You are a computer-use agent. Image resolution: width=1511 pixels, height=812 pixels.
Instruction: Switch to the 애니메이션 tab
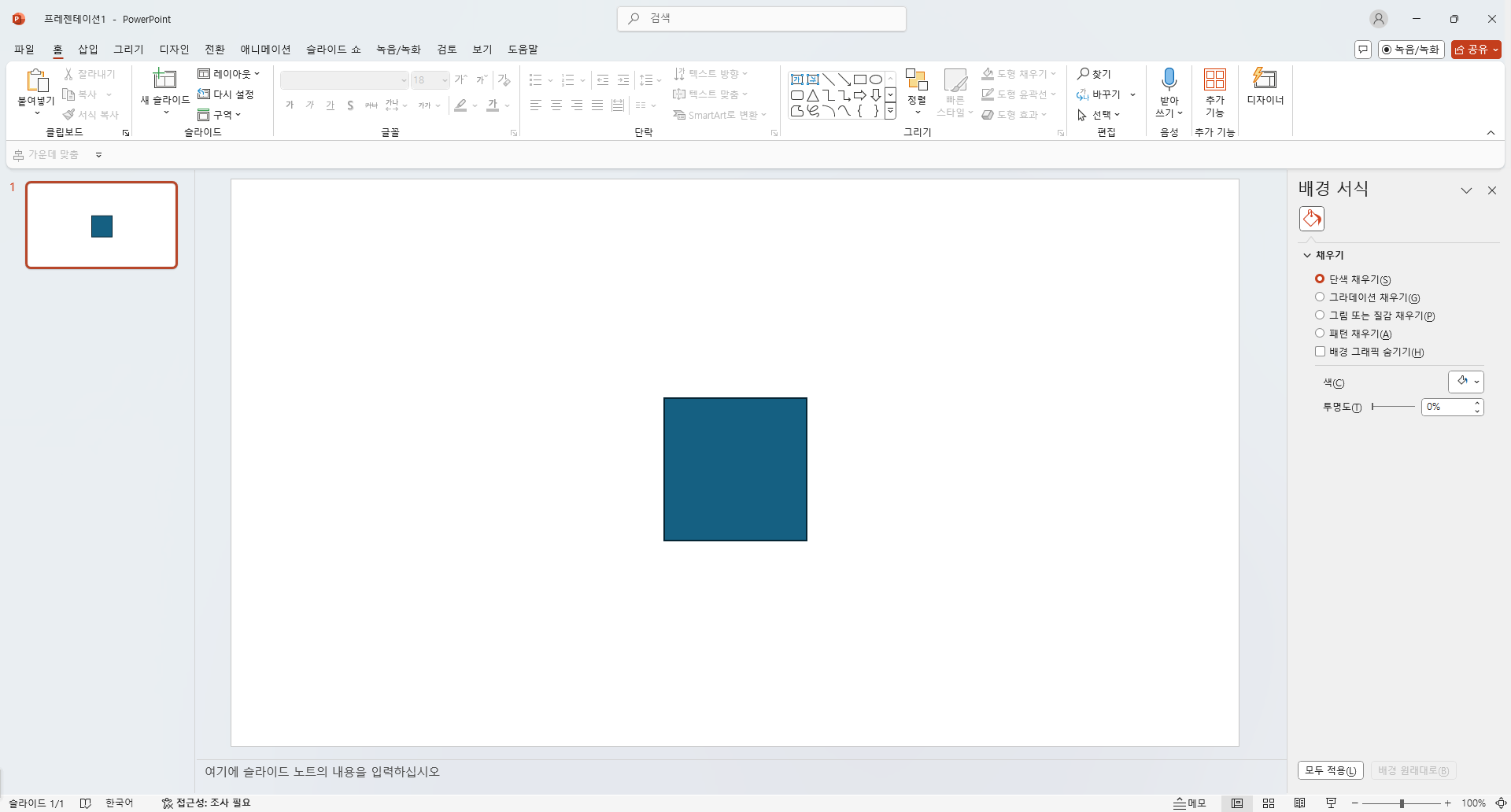pos(265,50)
